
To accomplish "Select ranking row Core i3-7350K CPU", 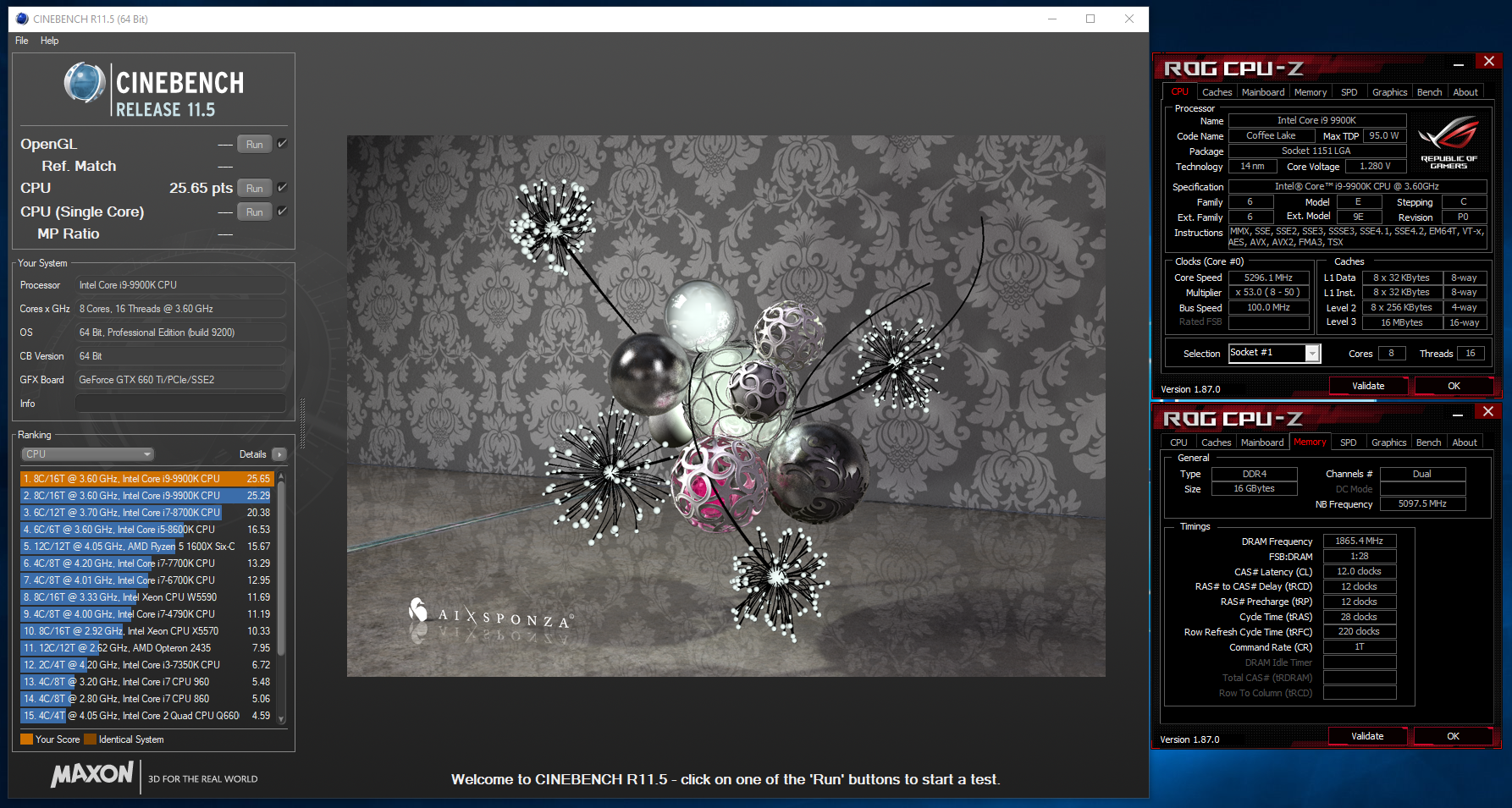I will [x=147, y=665].
